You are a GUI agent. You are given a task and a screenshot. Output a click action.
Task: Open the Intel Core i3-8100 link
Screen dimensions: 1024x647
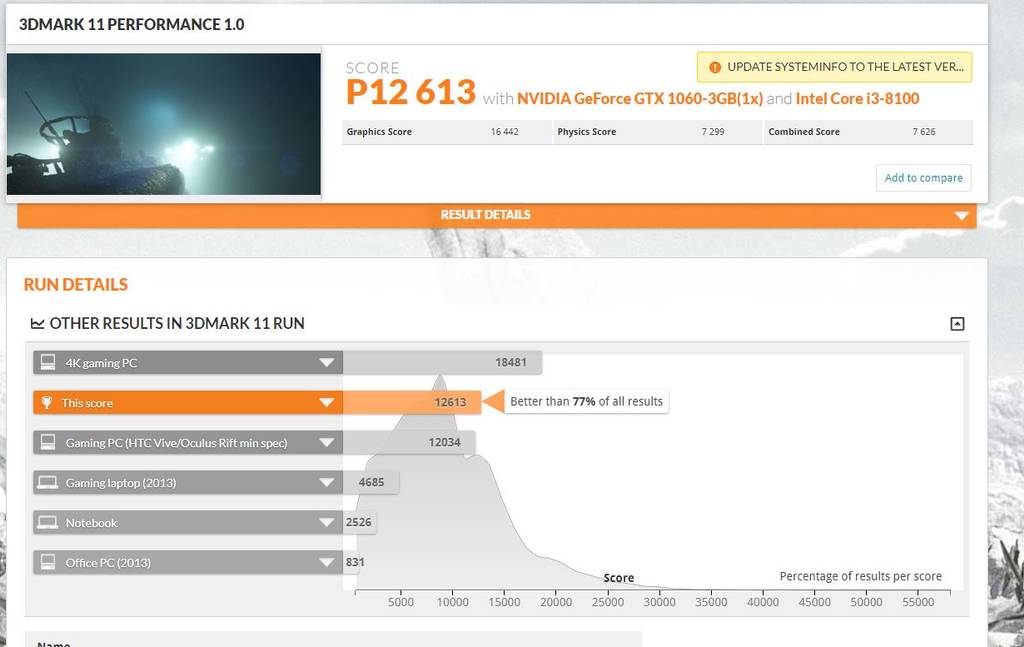tap(857, 99)
